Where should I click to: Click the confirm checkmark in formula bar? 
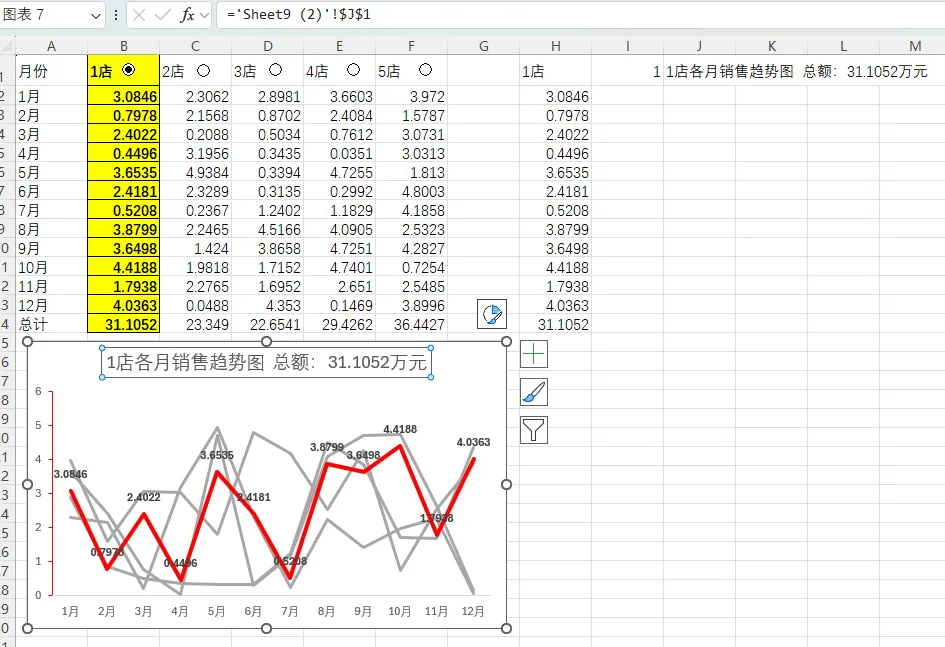[x=163, y=14]
